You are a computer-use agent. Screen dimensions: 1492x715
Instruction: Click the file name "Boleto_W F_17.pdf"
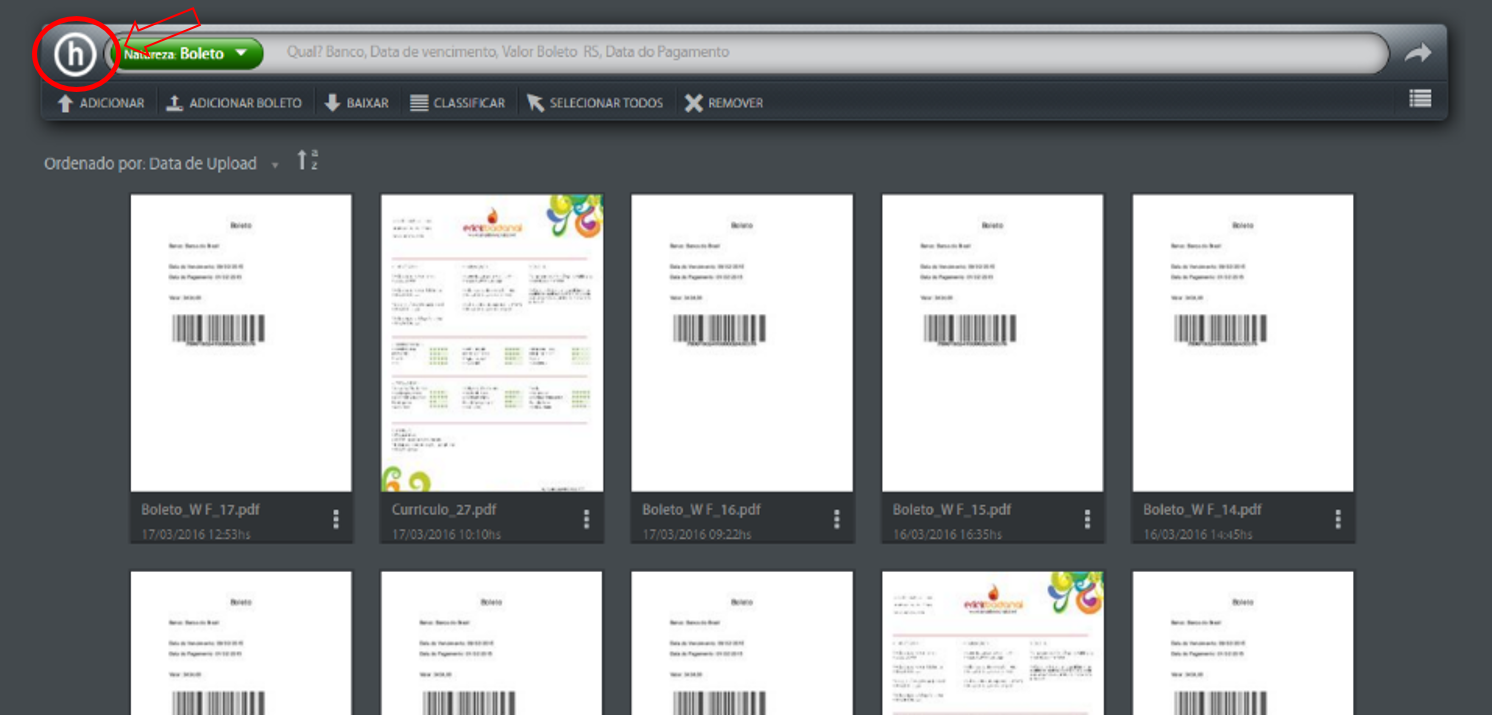click(x=200, y=510)
